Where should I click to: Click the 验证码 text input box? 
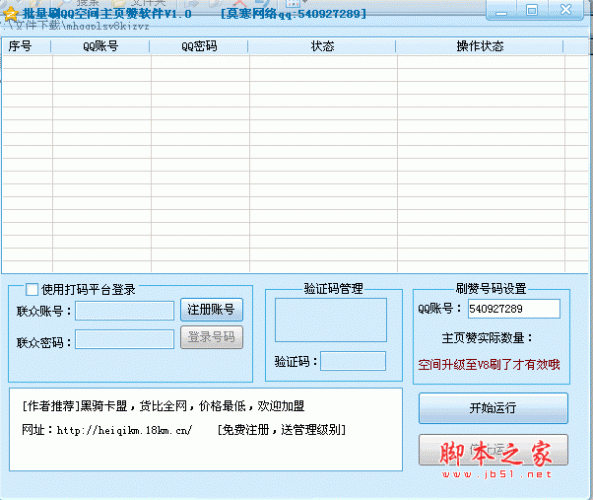coord(353,361)
